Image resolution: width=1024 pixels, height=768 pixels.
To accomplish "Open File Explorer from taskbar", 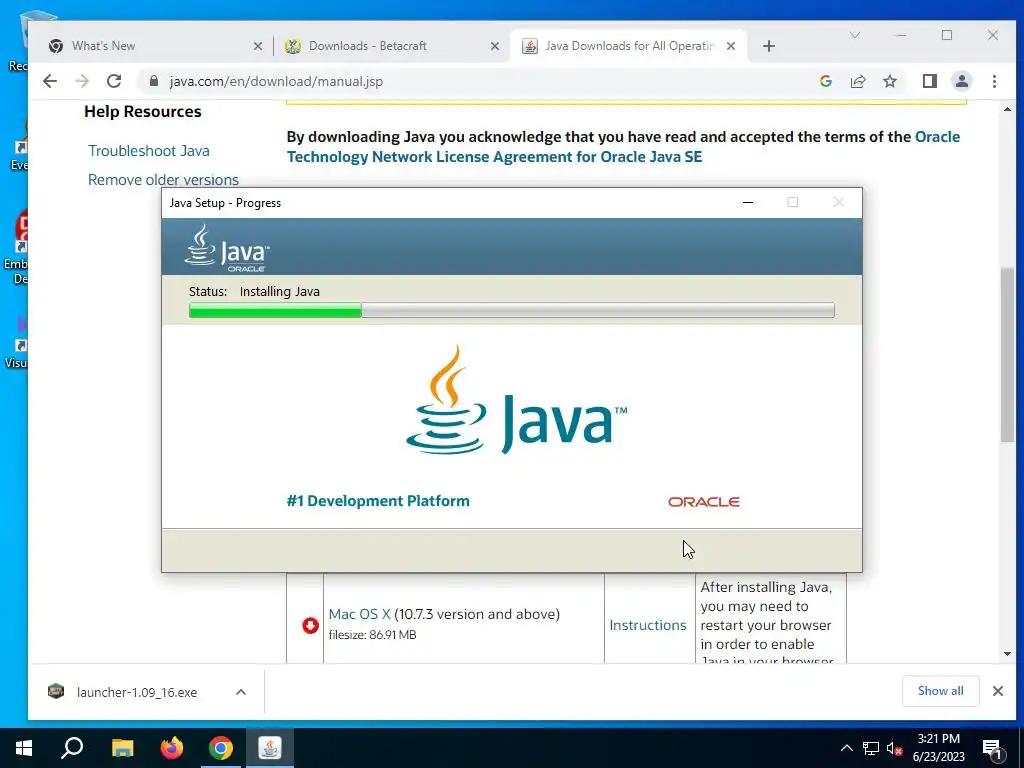I will [122, 748].
